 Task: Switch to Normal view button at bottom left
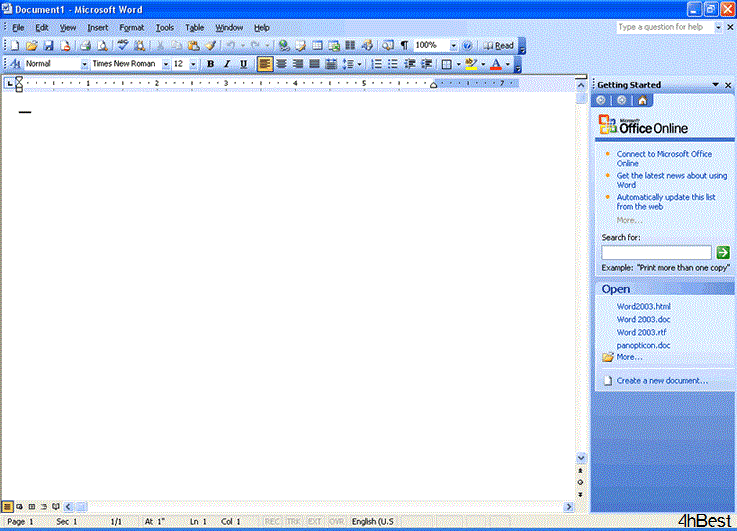[x=7, y=507]
